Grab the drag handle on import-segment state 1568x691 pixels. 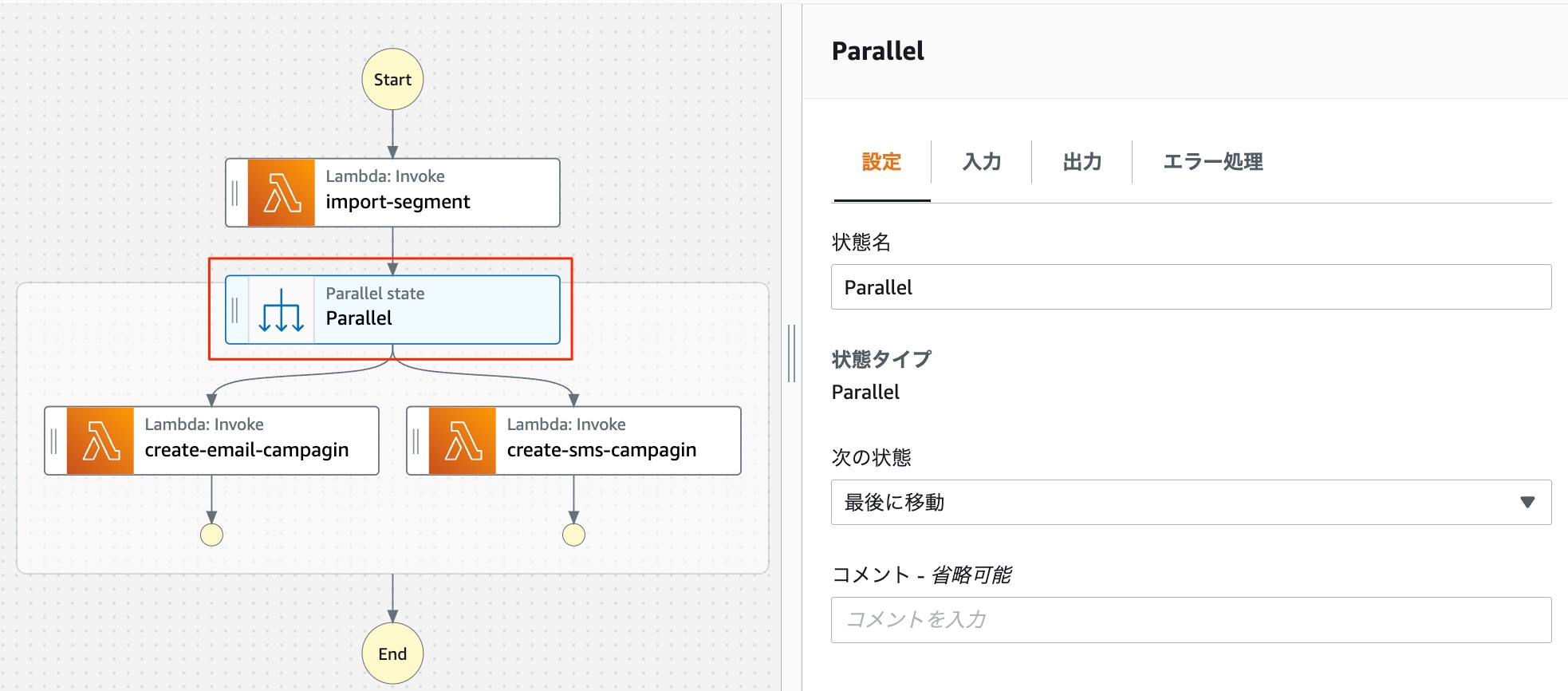point(235,192)
